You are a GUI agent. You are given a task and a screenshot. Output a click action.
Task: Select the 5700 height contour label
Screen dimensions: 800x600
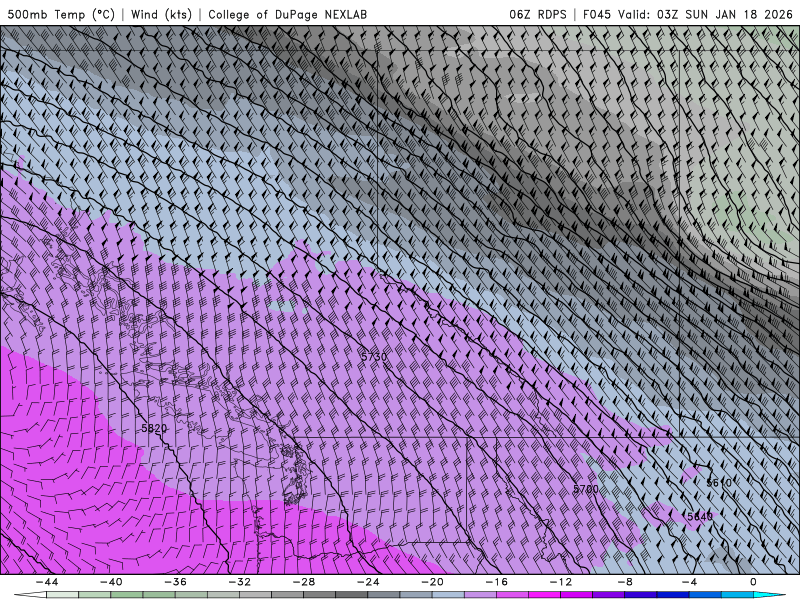coord(586,489)
